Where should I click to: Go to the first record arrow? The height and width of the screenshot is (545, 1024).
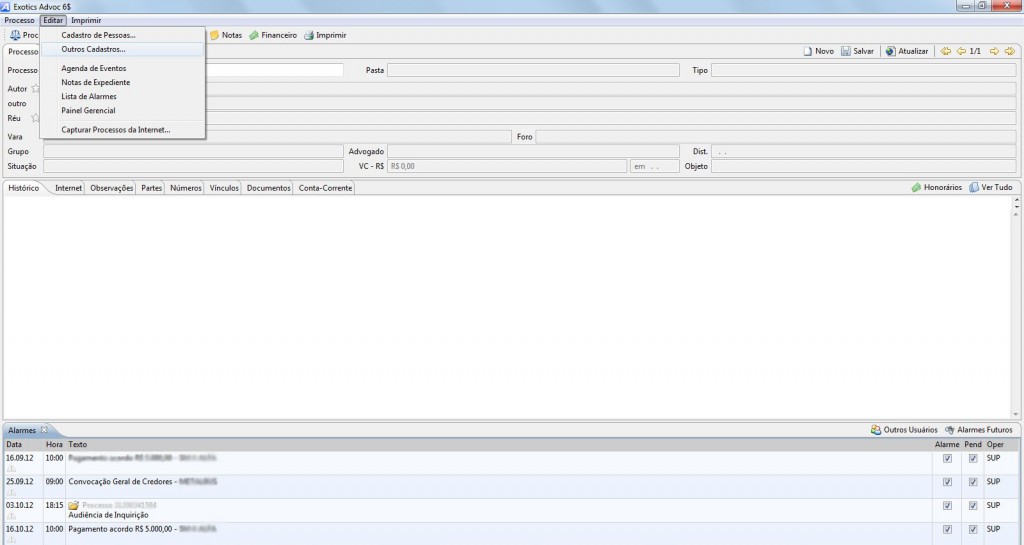coord(946,51)
